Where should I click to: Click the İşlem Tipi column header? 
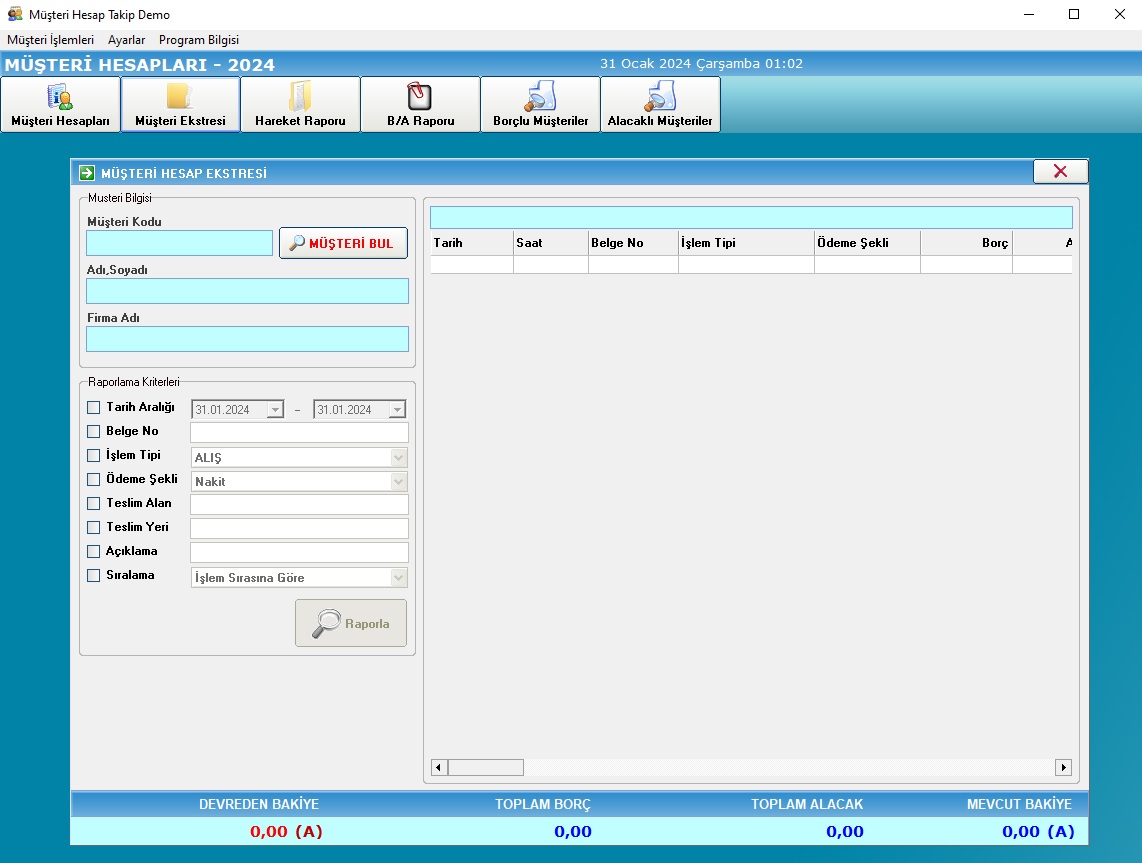(747, 243)
